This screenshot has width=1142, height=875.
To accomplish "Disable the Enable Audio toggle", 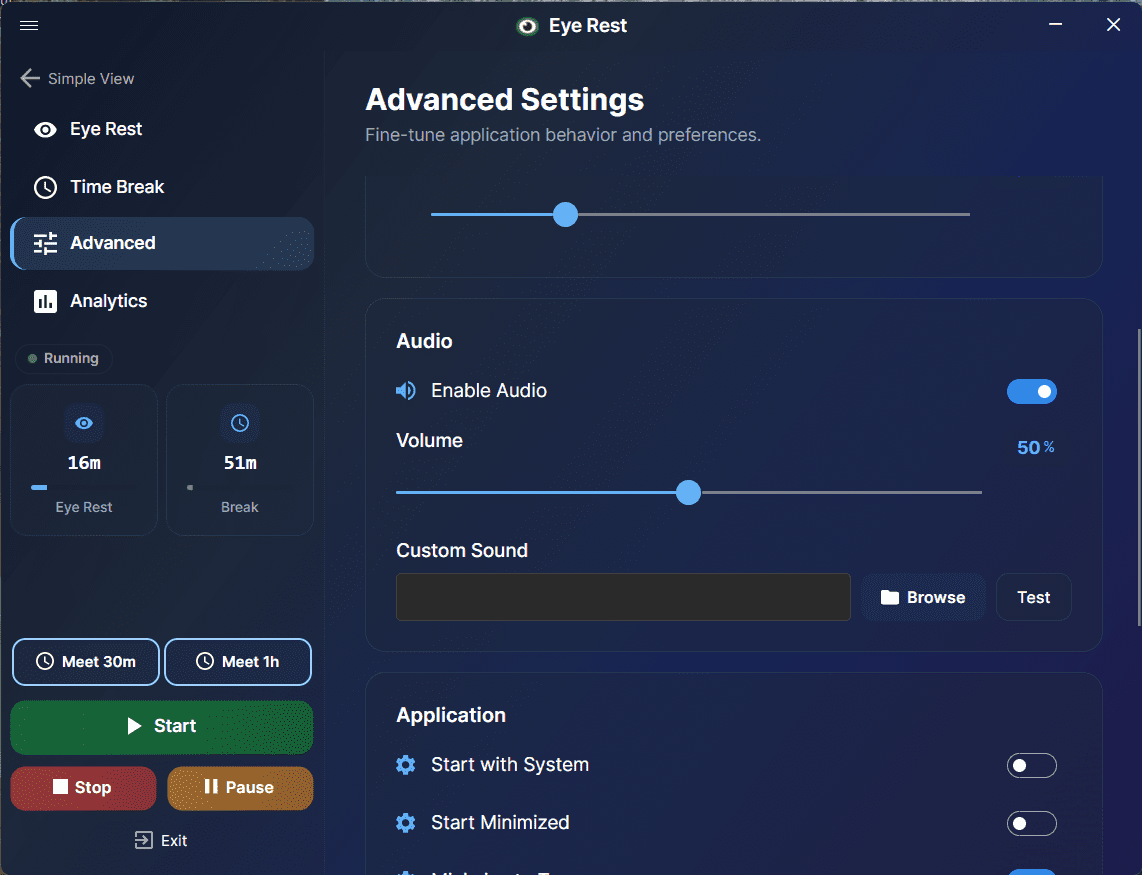I will [1032, 392].
